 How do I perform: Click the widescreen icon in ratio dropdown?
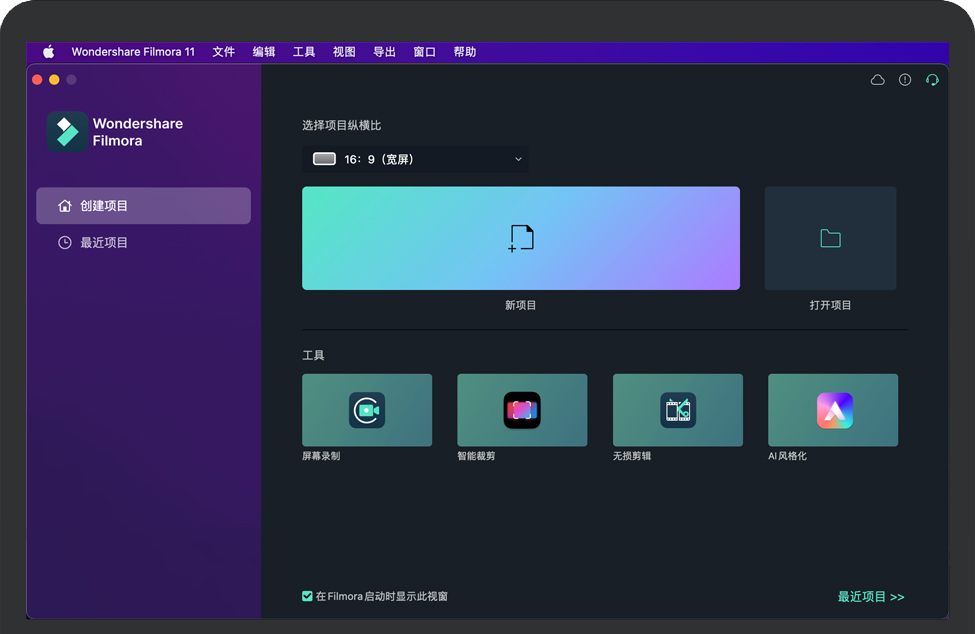pos(325,159)
